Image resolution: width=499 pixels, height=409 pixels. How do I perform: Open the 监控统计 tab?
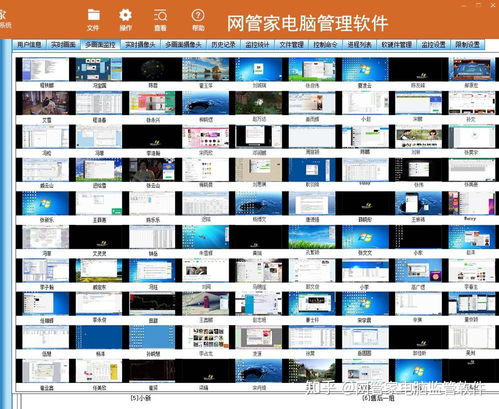tap(257, 44)
